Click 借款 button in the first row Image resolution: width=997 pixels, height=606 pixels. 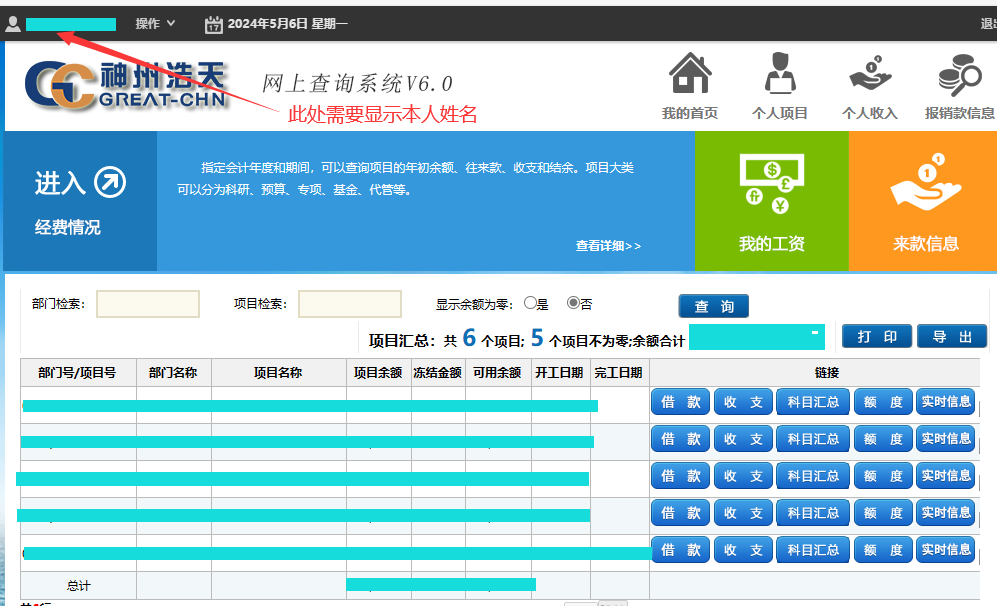click(680, 402)
